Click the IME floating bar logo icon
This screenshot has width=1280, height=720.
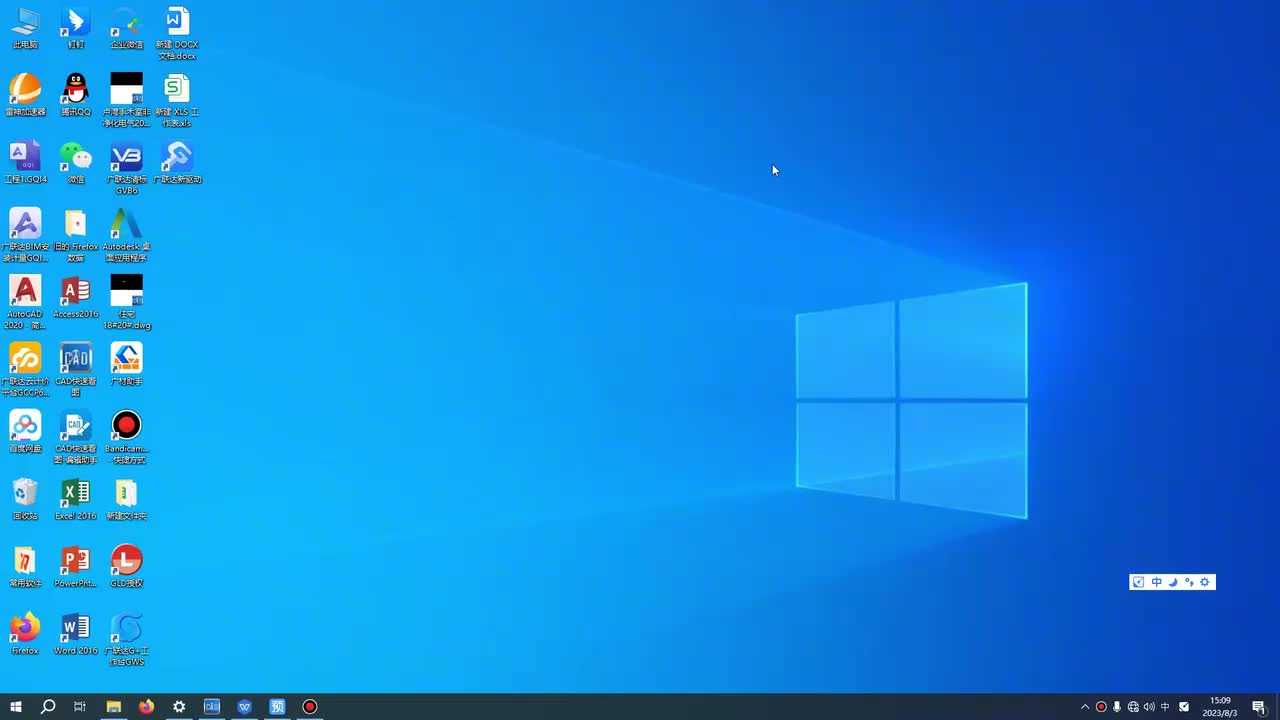[x=1138, y=582]
